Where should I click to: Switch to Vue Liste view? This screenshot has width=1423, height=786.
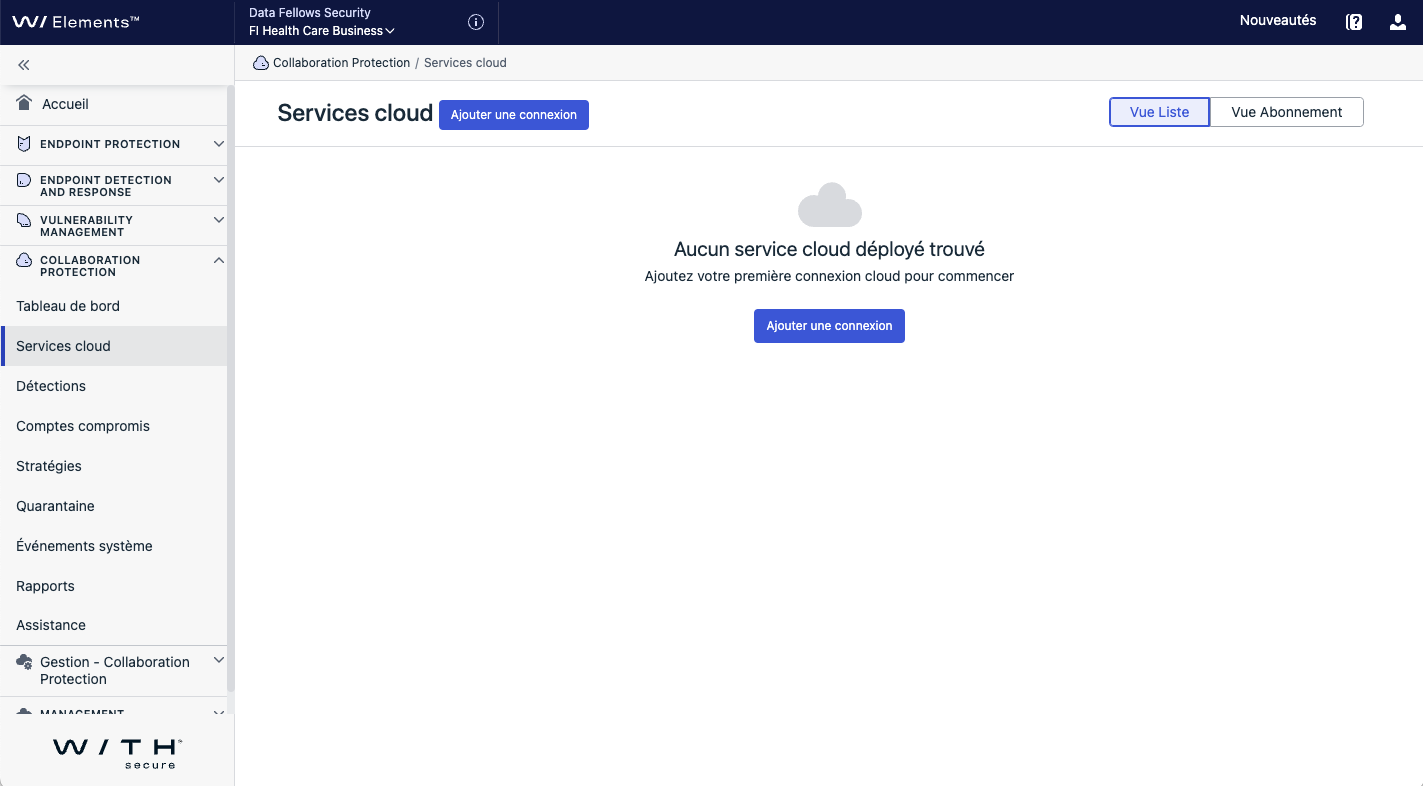pyautogui.click(x=1159, y=112)
